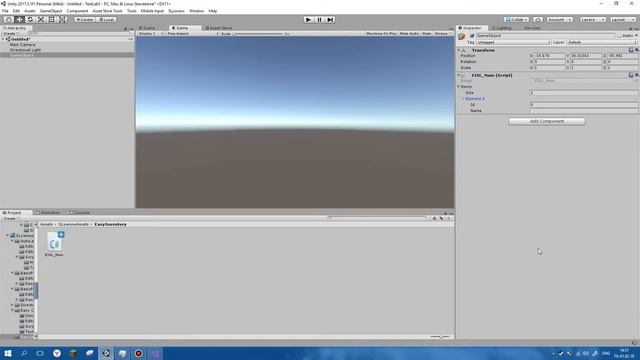The height and width of the screenshot is (360, 640).
Task: Open the Layer dropdown set to Default
Action: [602, 42]
